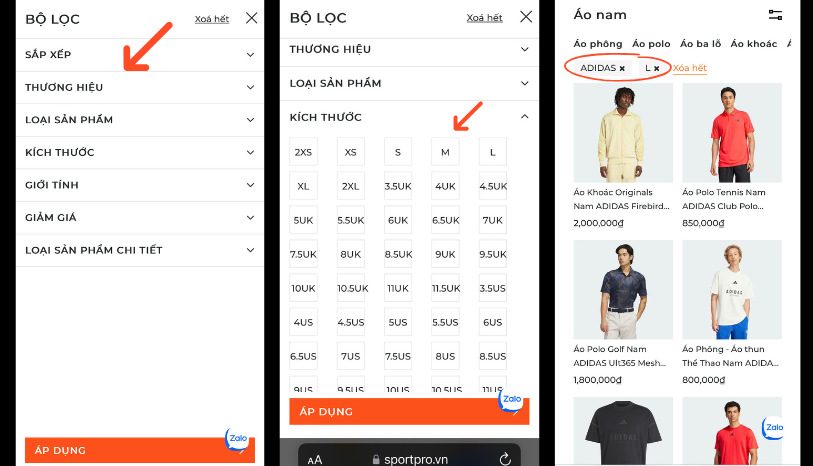Select size S
The height and width of the screenshot is (466, 813).
pyautogui.click(x=398, y=152)
